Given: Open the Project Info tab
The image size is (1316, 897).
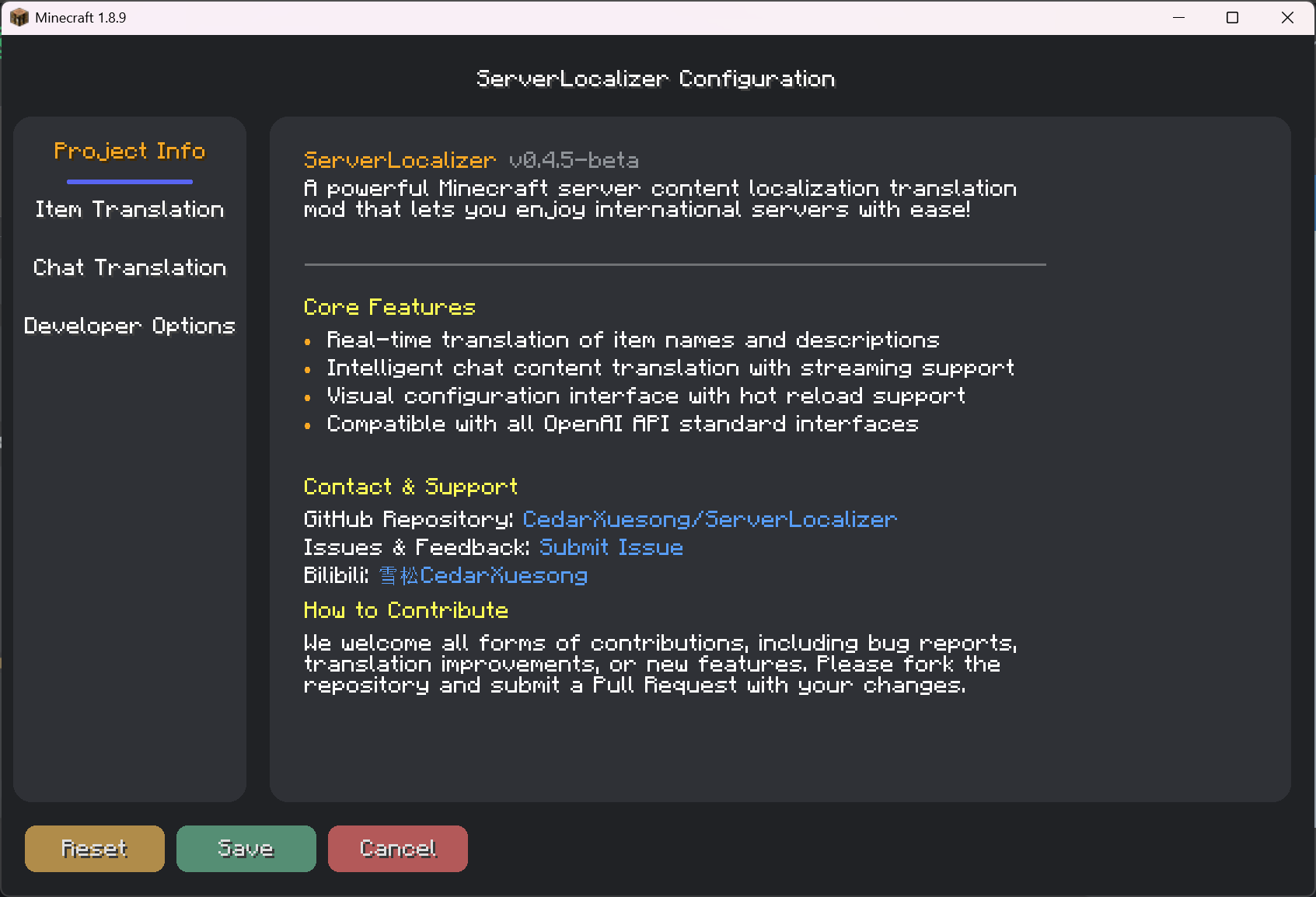Looking at the screenshot, I should 130,151.
